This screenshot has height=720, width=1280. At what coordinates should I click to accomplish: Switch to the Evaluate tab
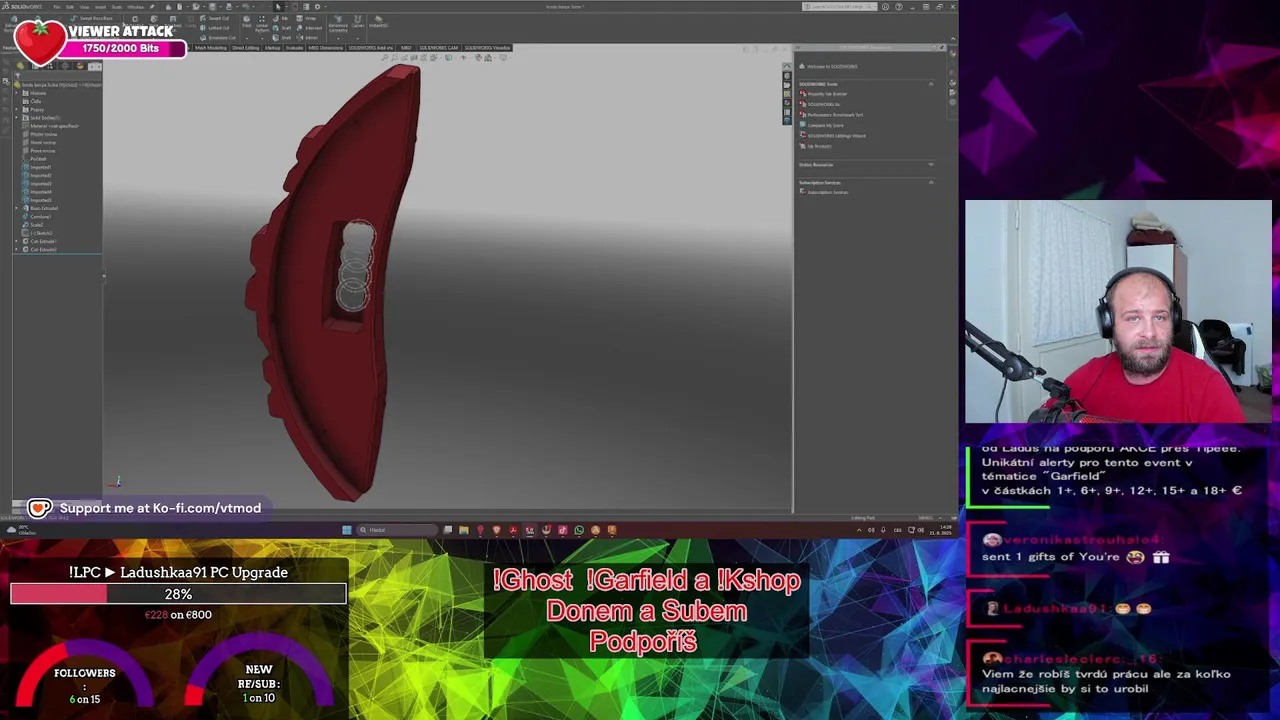(x=294, y=47)
